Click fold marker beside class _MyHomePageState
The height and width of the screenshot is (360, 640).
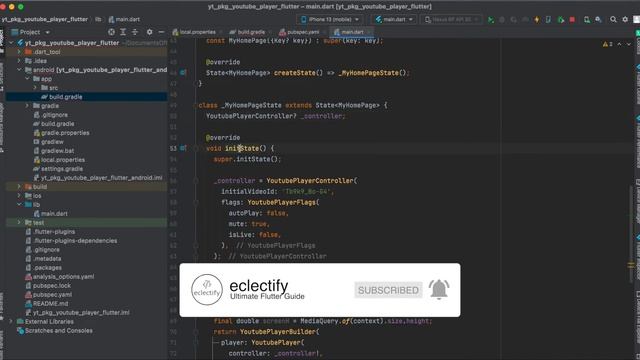pos(196,105)
